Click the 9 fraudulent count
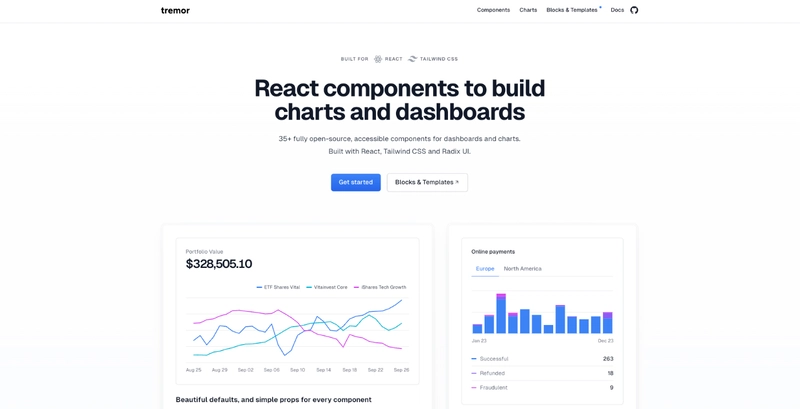 coord(611,388)
